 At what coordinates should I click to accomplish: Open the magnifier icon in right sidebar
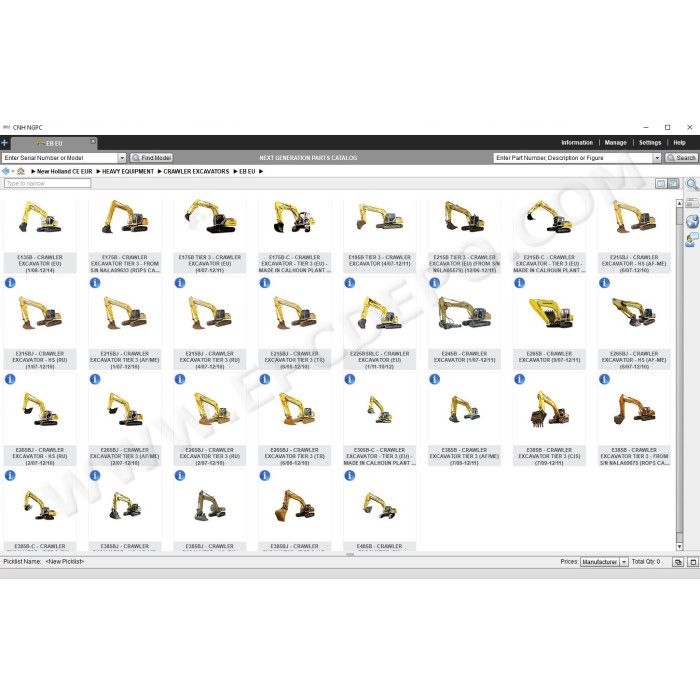[x=692, y=184]
